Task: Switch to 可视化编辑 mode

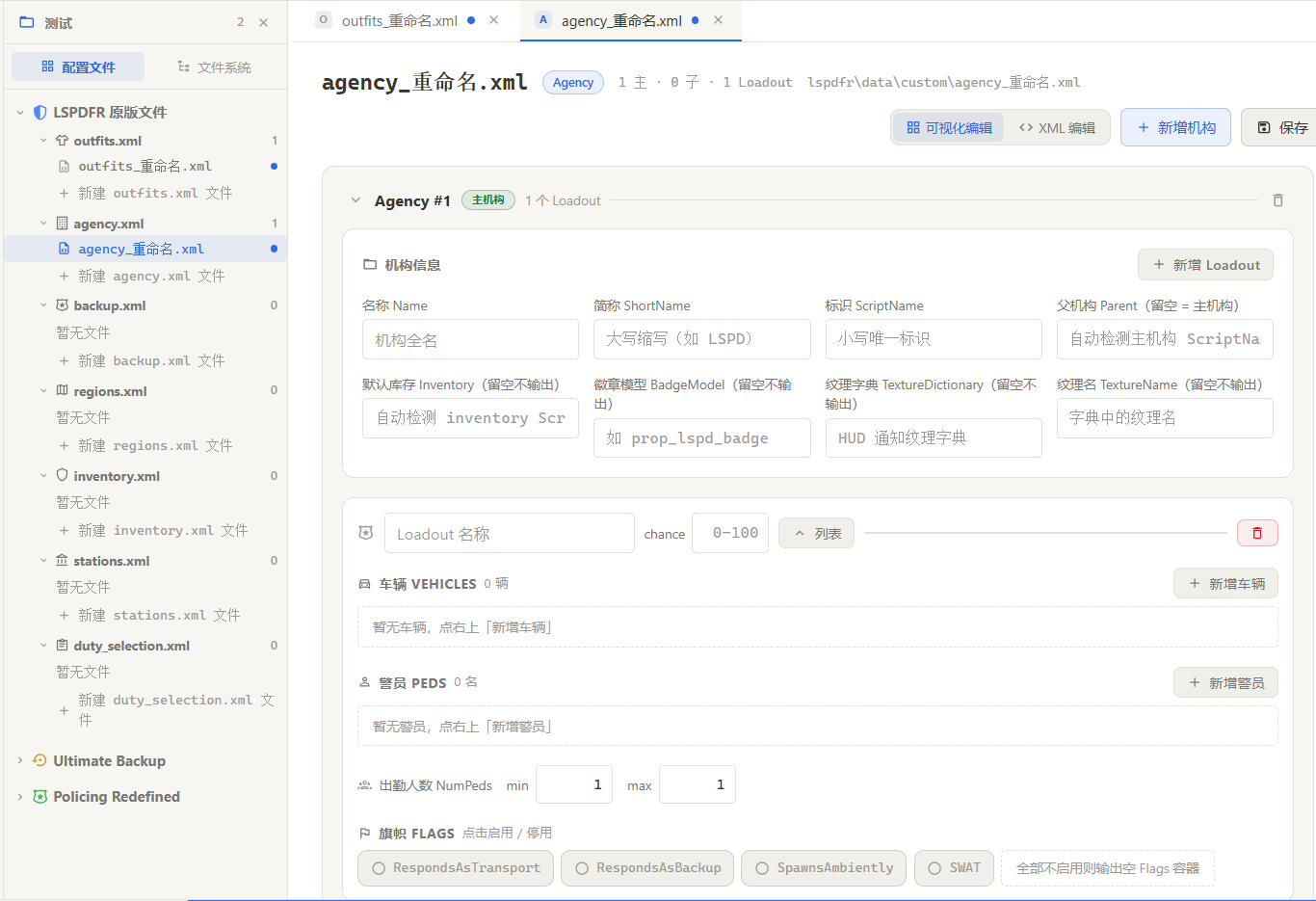Action: click(x=949, y=127)
